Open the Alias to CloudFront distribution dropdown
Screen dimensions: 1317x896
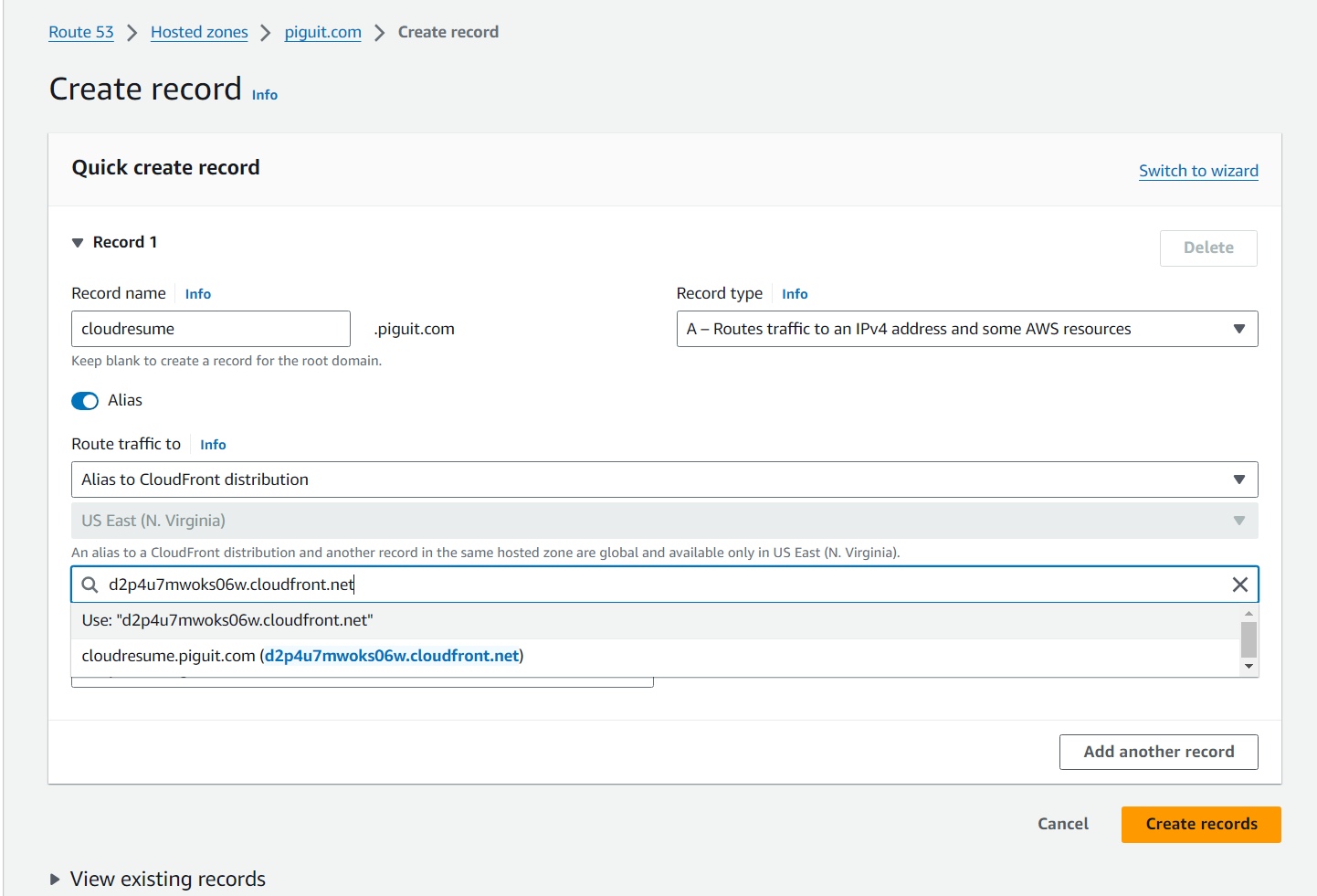coord(665,480)
